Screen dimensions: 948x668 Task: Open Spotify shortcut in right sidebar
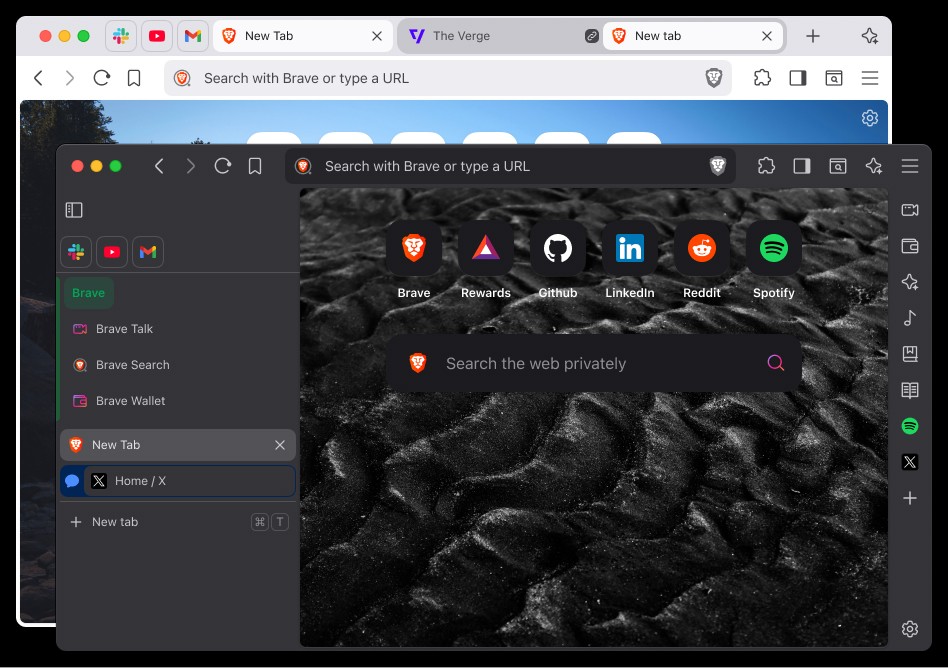click(x=909, y=426)
